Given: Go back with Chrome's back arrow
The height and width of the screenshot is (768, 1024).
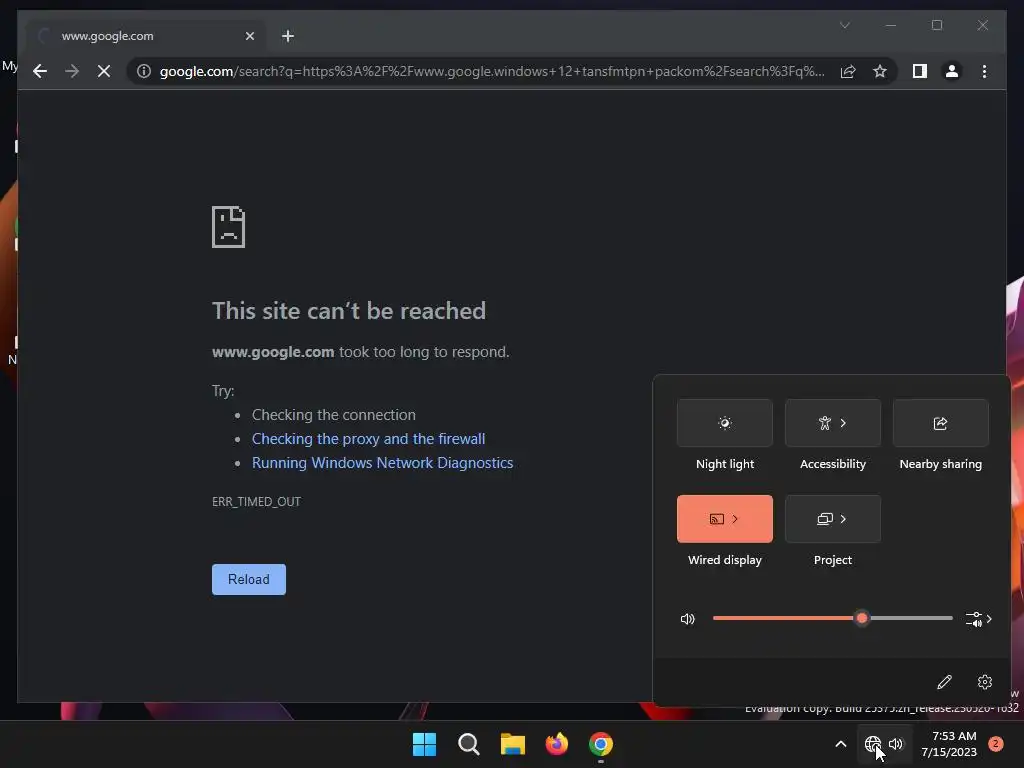Looking at the screenshot, I should click(x=40, y=71).
